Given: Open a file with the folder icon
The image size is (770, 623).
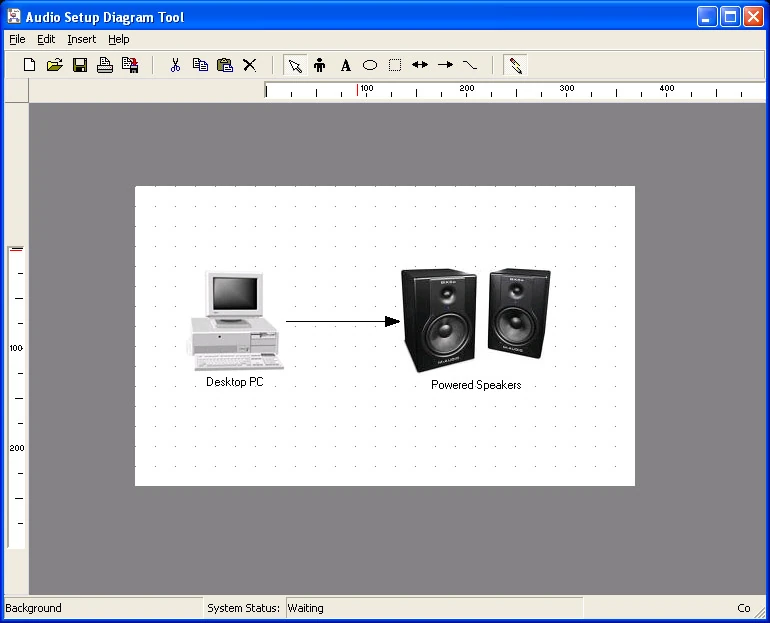Looking at the screenshot, I should point(55,65).
